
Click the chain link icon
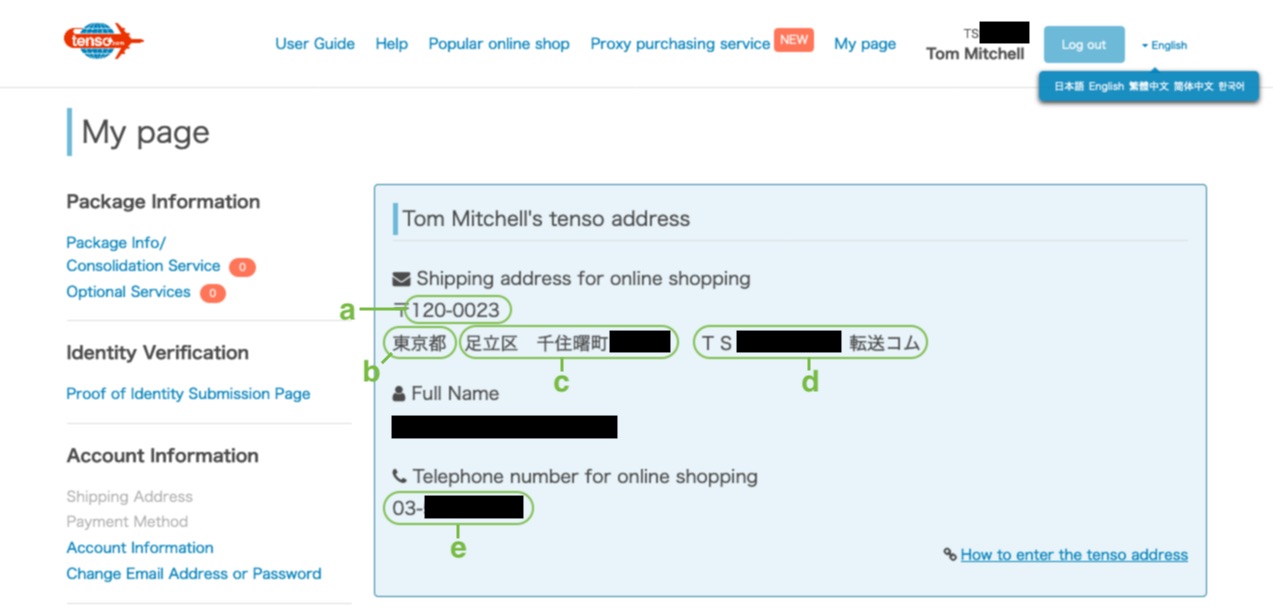tap(949, 555)
